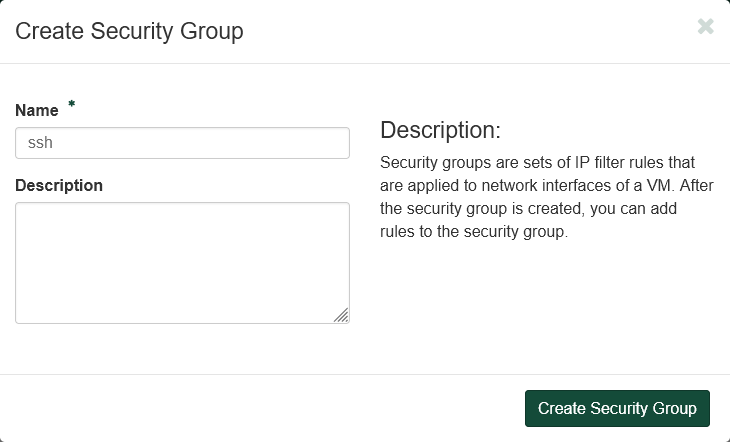This screenshot has height=442, width=730.
Task: Click the help line ending of a VM. After
Action: point(545,185)
